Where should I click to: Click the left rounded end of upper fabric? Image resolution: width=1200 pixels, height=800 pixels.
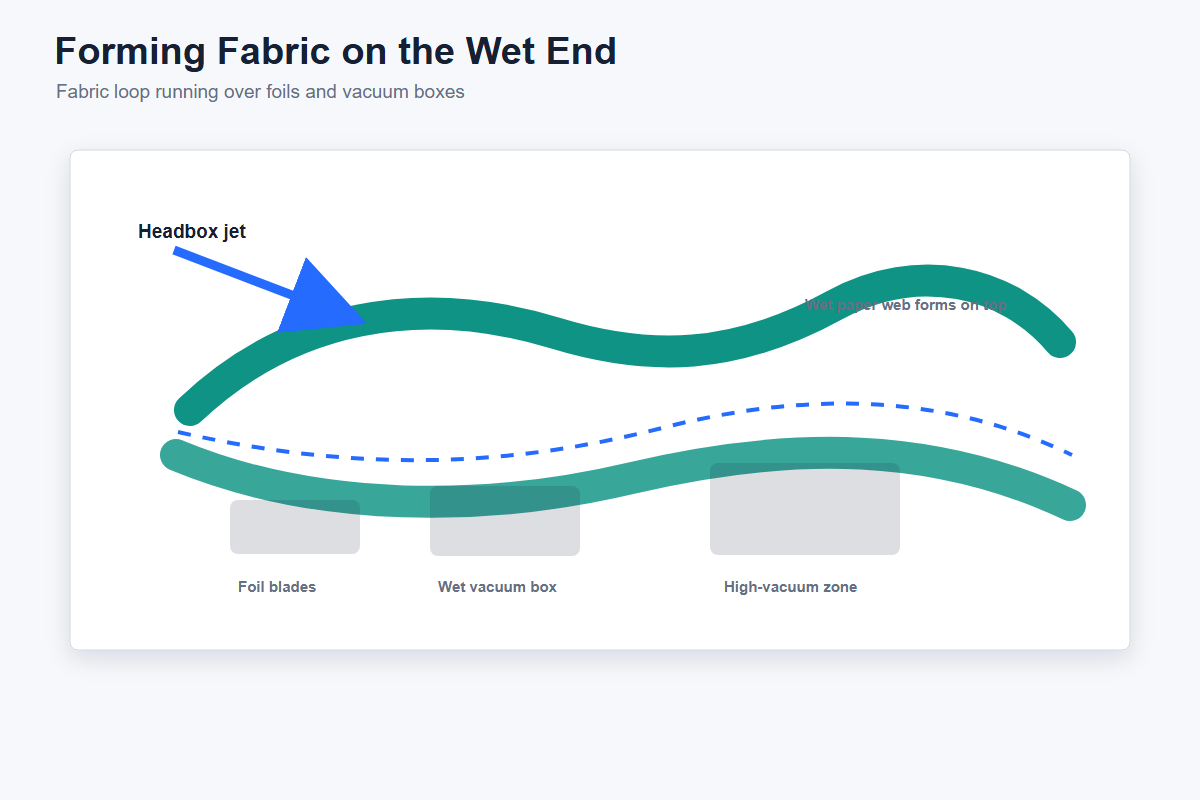point(189,410)
